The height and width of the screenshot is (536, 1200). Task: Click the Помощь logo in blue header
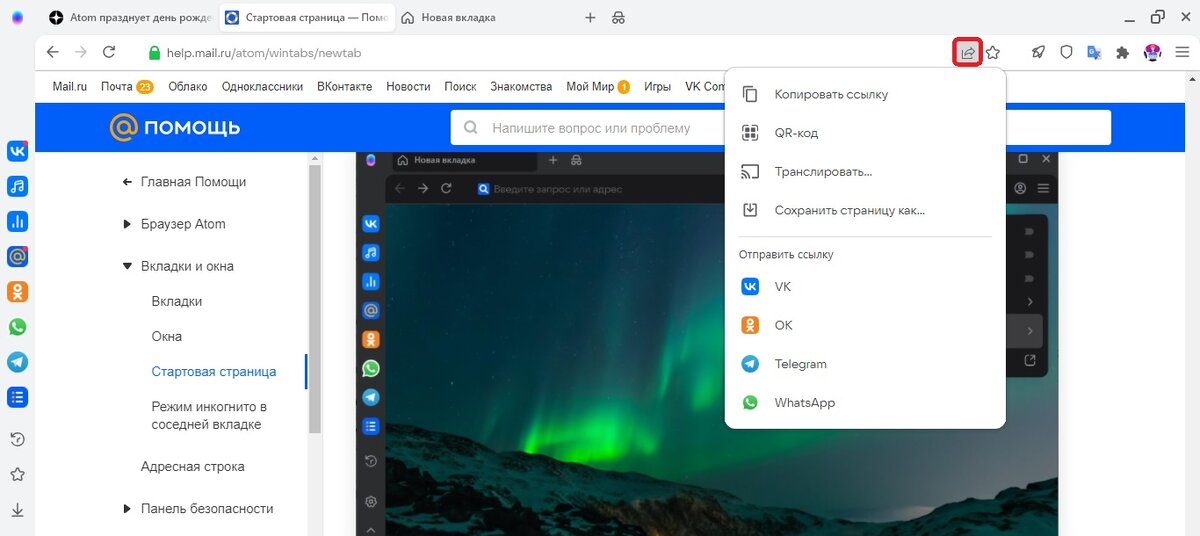pos(175,127)
